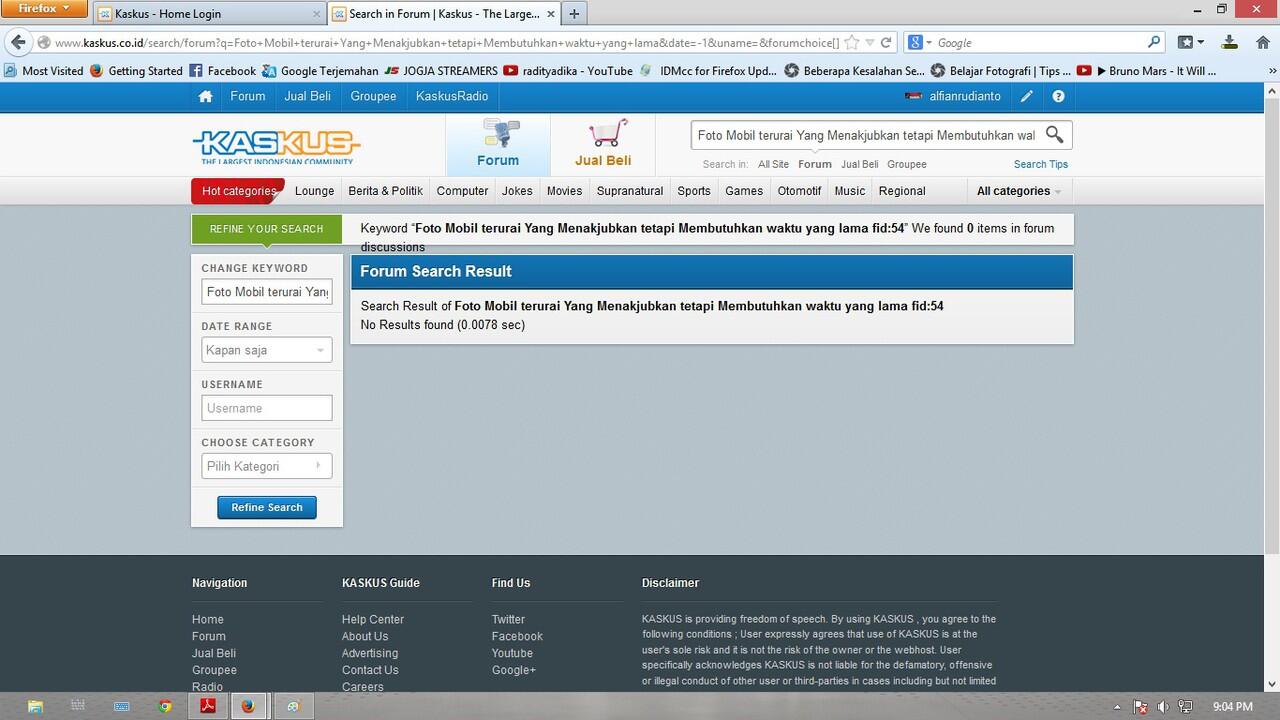Screen dimensions: 1280x720
Task: Open the Lounge category
Action: click(x=315, y=191)
